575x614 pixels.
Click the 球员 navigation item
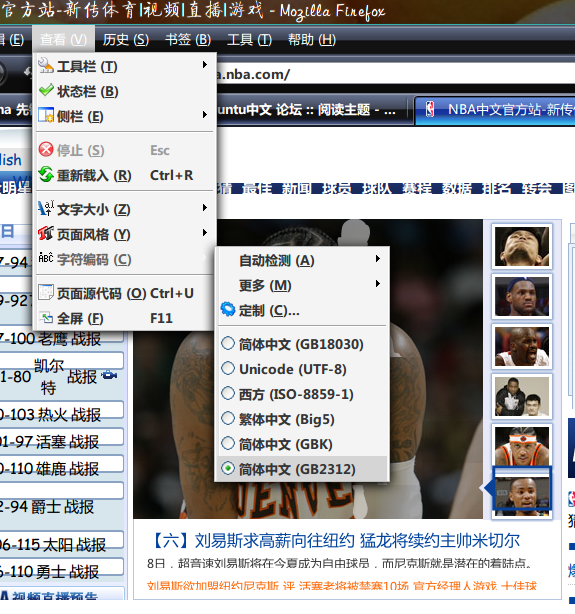point(337,189)
